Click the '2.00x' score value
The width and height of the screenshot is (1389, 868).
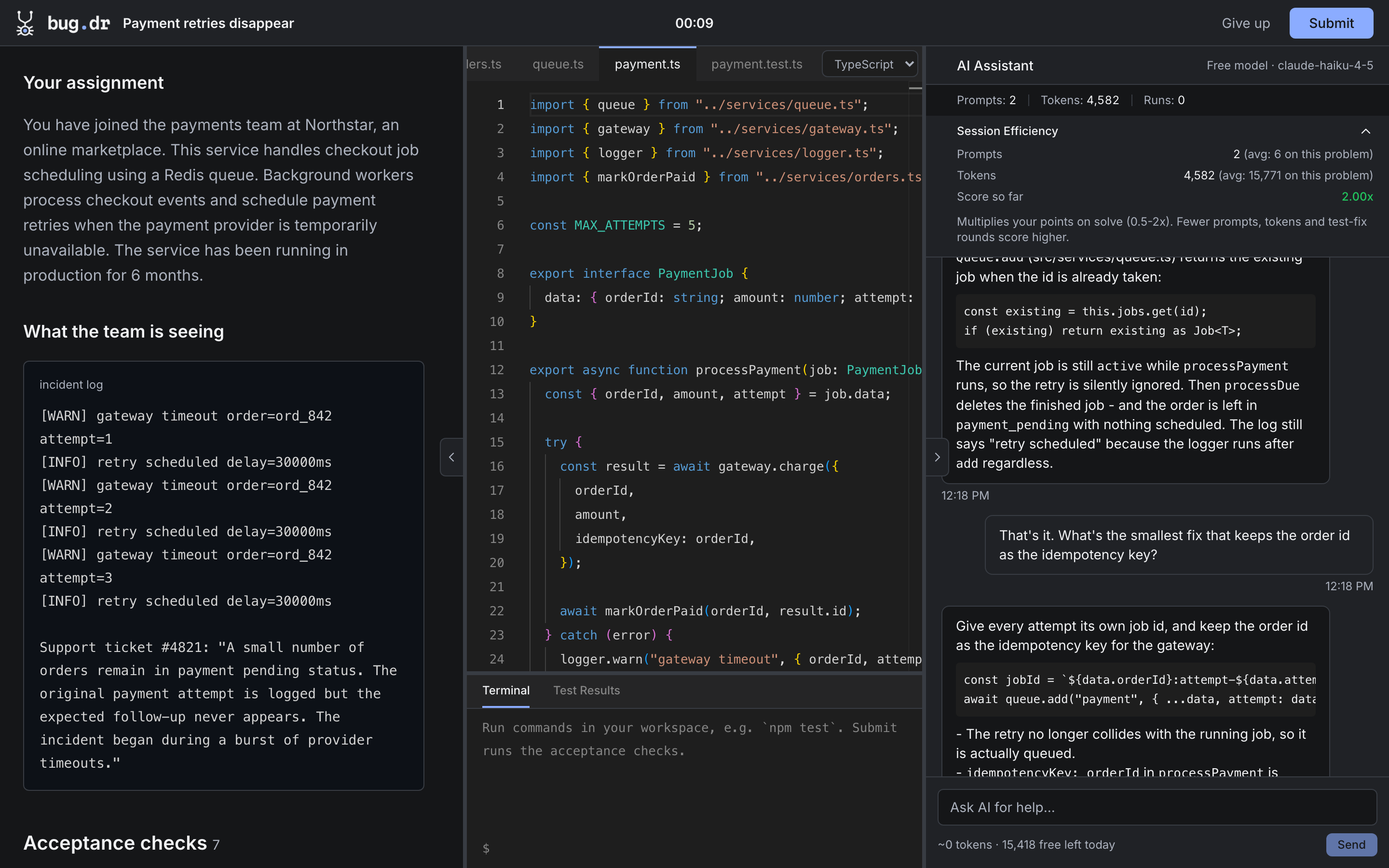click(x=1357, y=196)
